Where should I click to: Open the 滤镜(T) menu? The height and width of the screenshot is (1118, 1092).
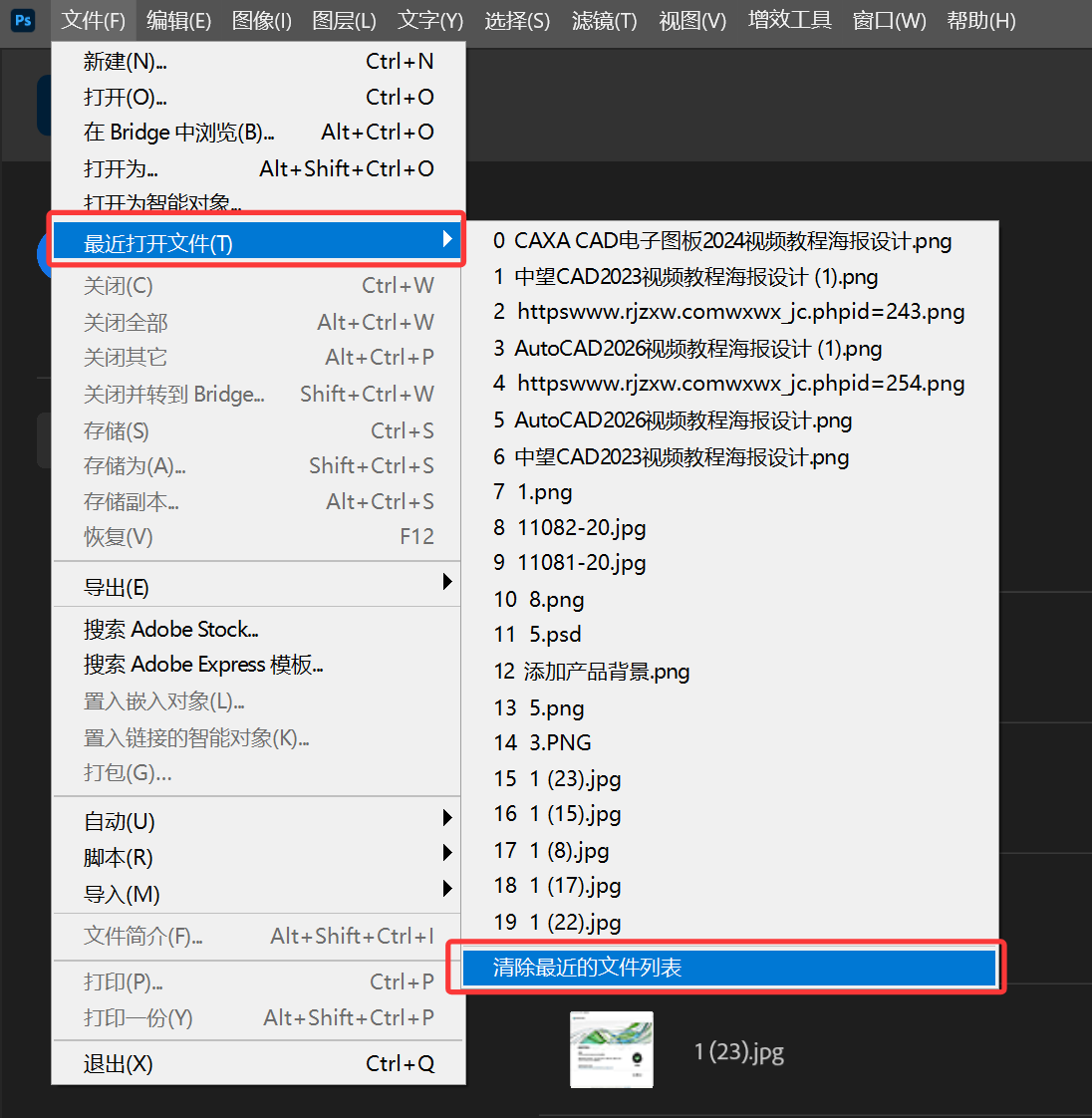(x=604, y=21)
